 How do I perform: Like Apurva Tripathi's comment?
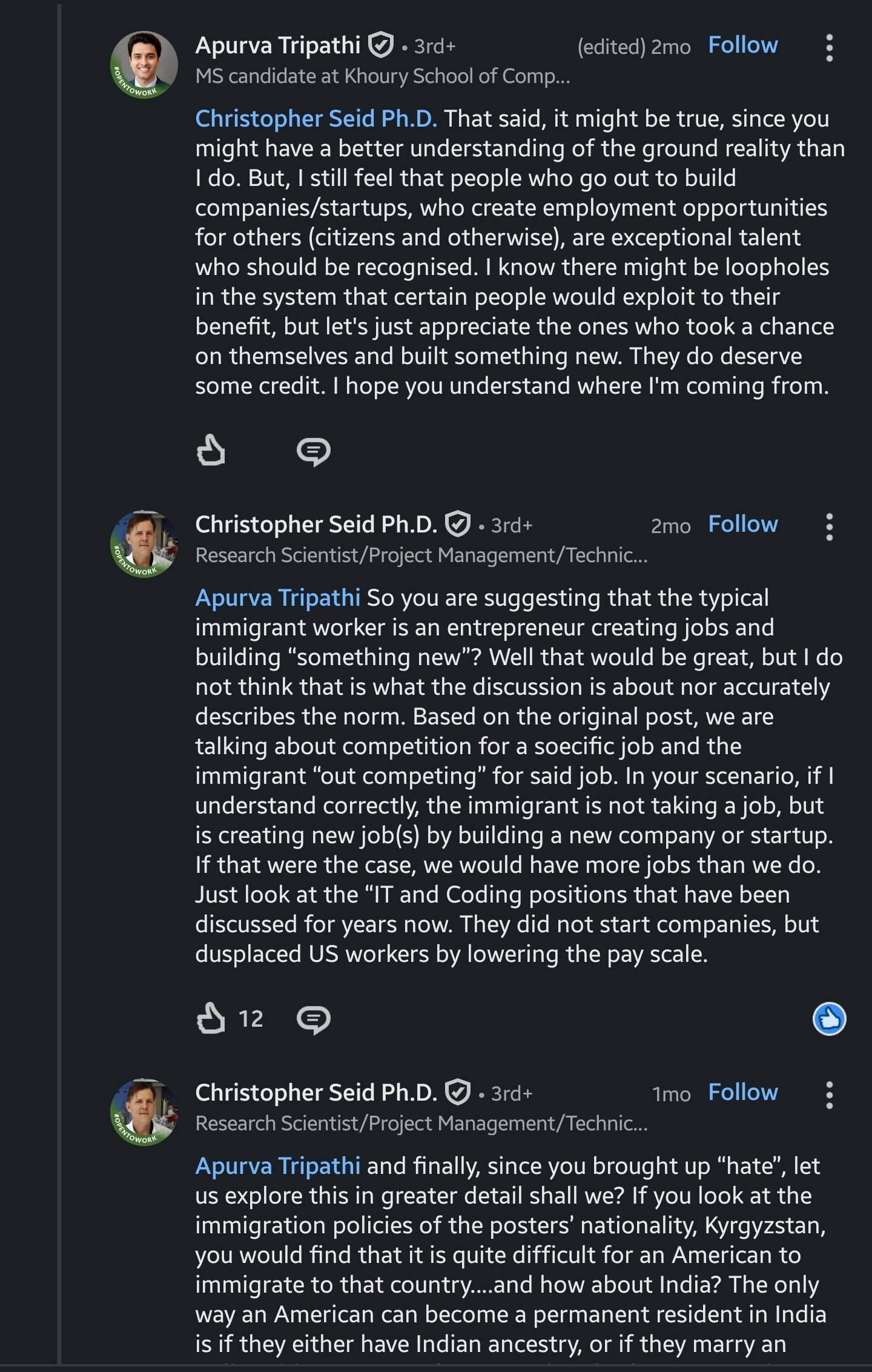[211, 450]
